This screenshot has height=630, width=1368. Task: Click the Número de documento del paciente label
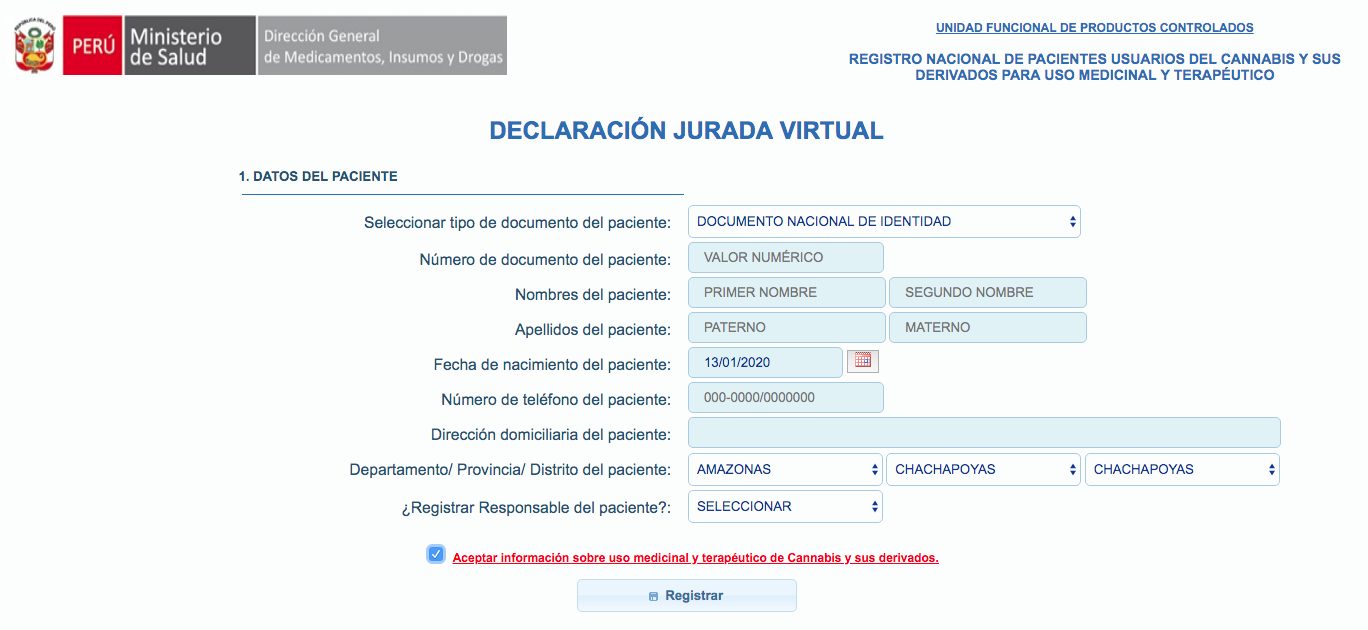(545, 260)
